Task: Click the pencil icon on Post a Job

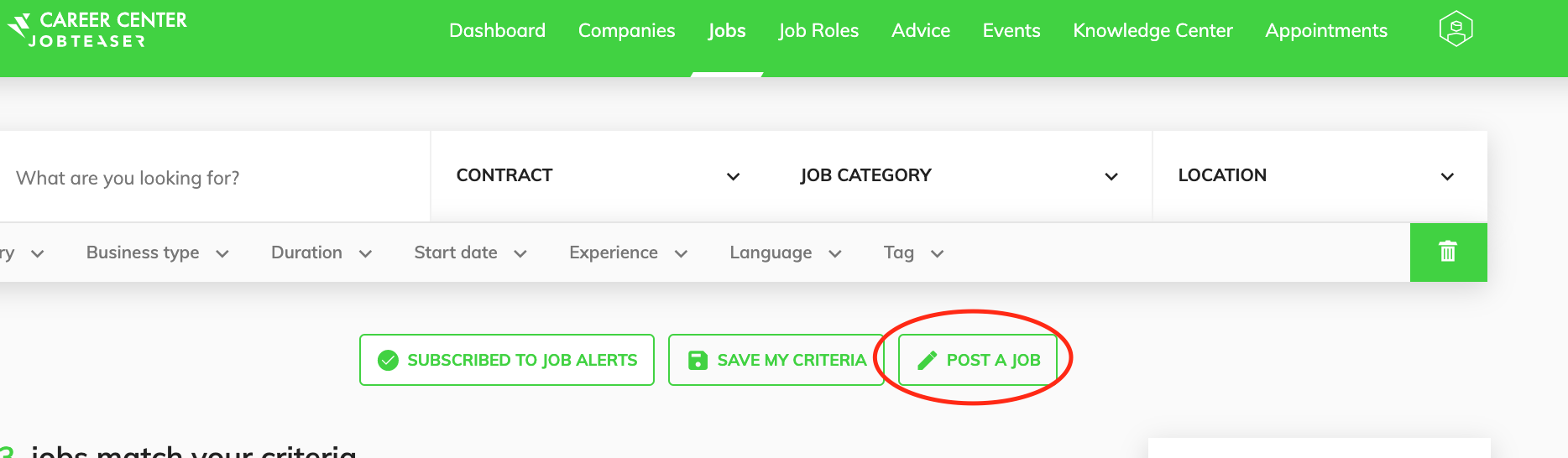Action: click(x=927, y=361)
